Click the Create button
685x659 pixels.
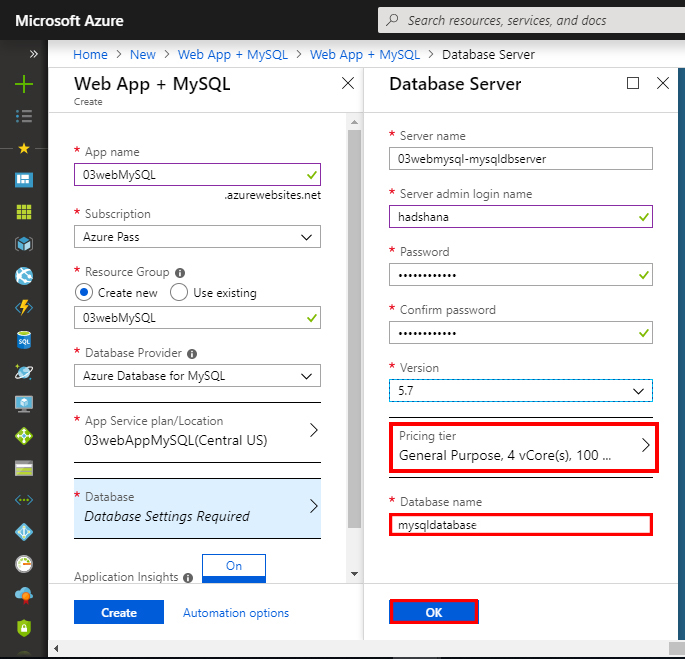pos(119,612)
